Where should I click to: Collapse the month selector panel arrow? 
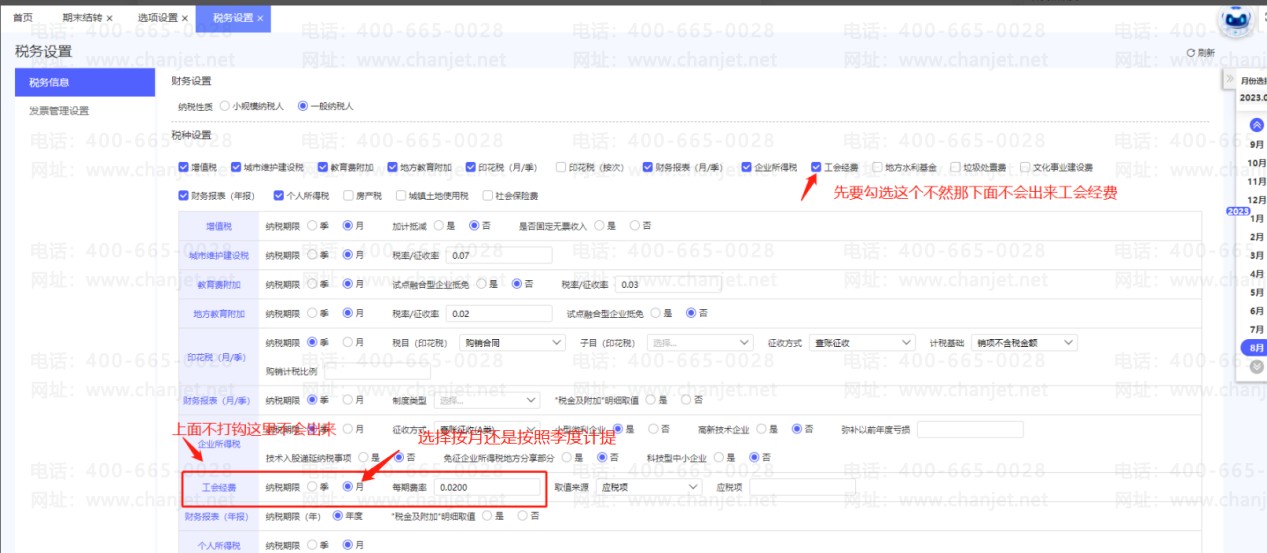[1229, 80]
